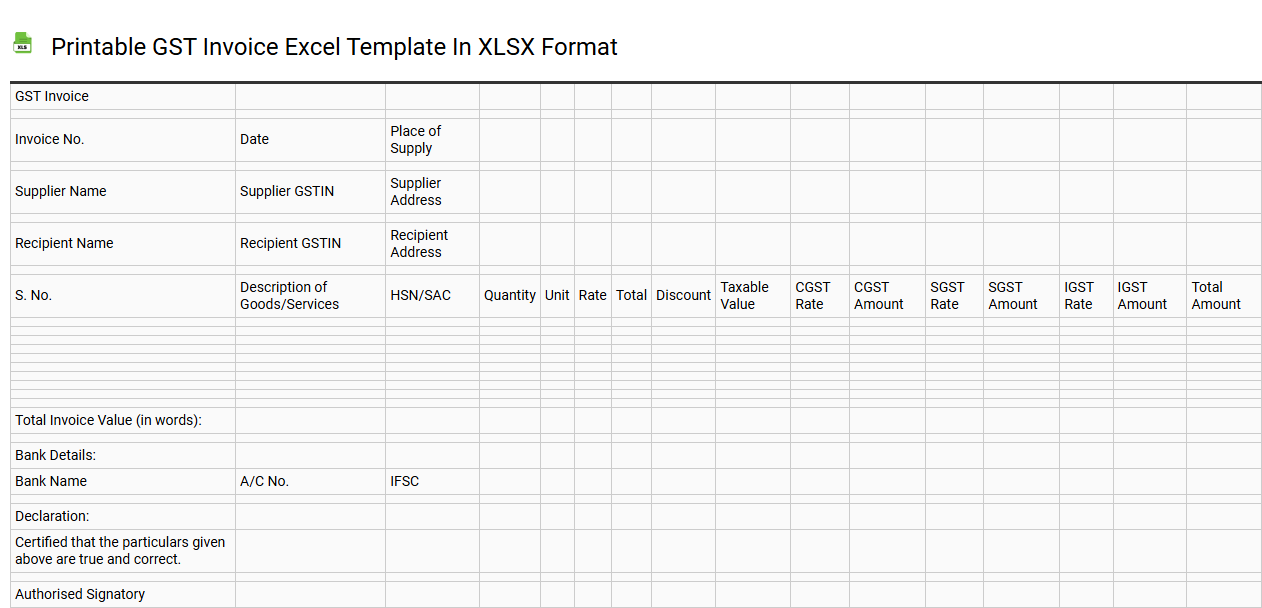Click the document title text
Viewport: 1262px width, 608px height.
point(335,46)
